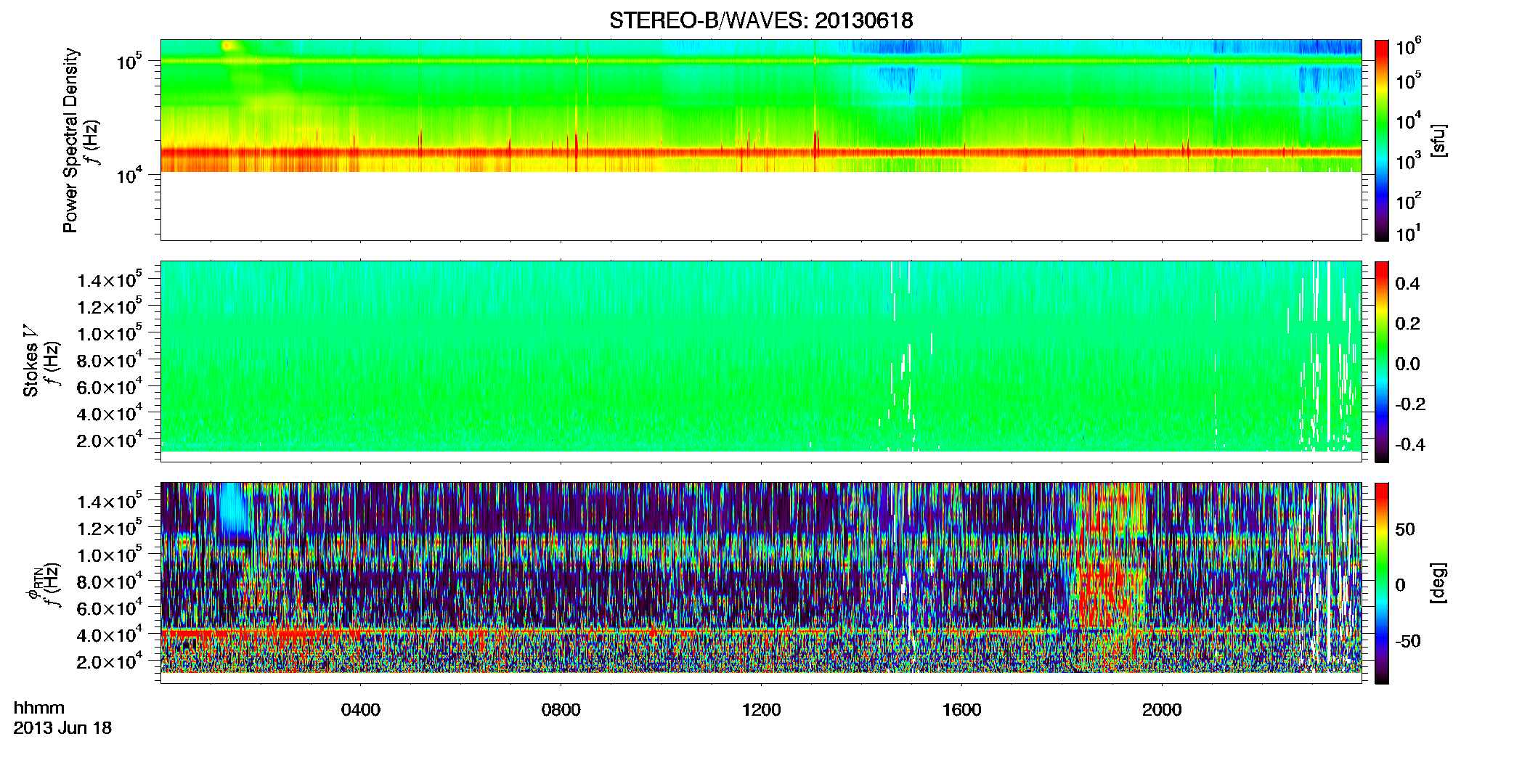Viewport: 1522px width, 784px height.
Task: Click the 10^3 label on top colorbar
Action: point(1408,161)
